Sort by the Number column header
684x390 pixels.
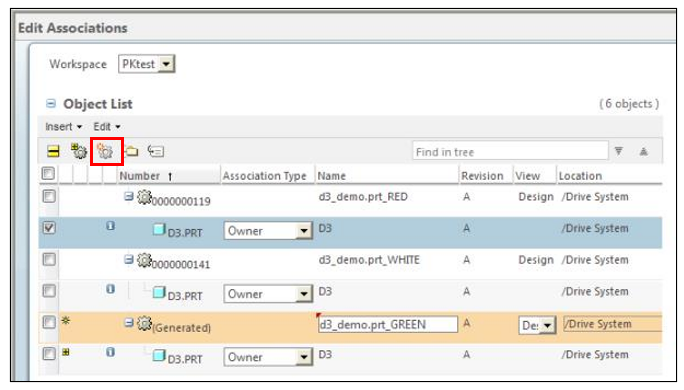[x=140, y=176]
